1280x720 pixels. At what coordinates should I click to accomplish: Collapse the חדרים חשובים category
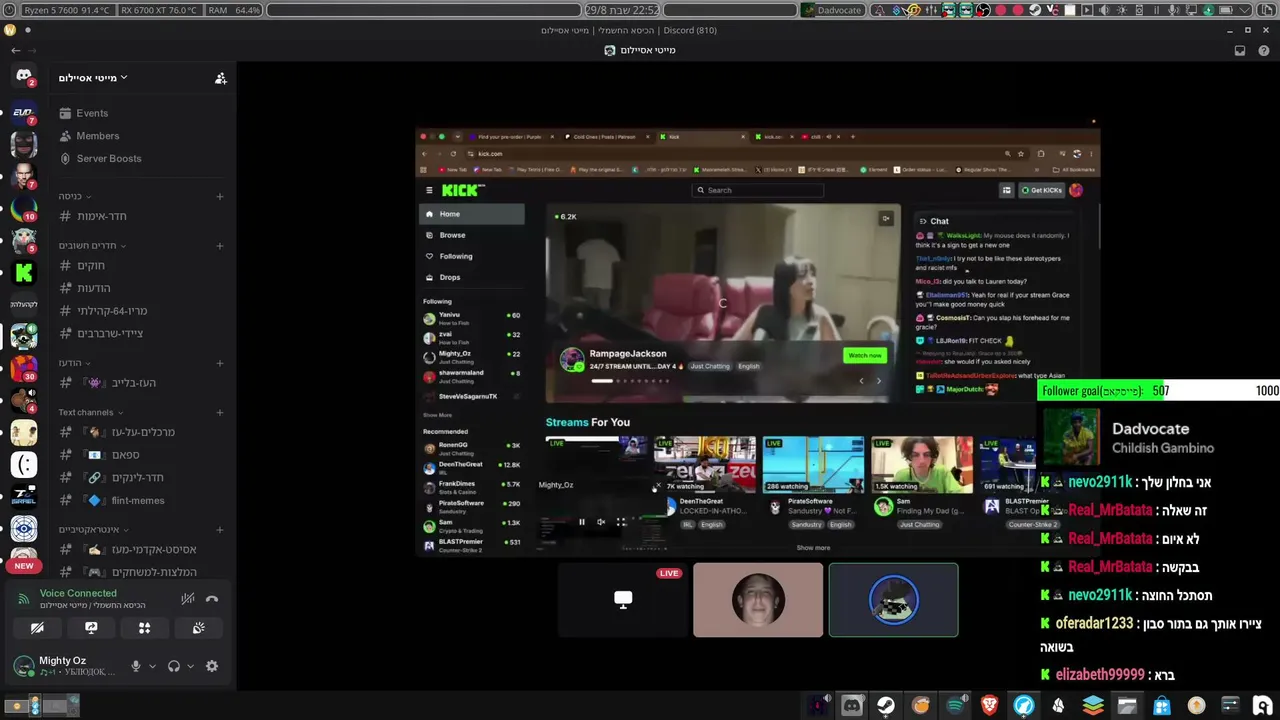point(92,245)
